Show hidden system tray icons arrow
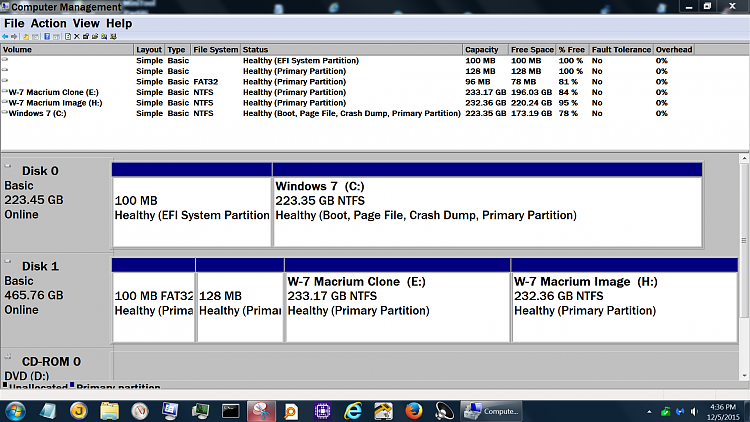 tap(649, 411)
